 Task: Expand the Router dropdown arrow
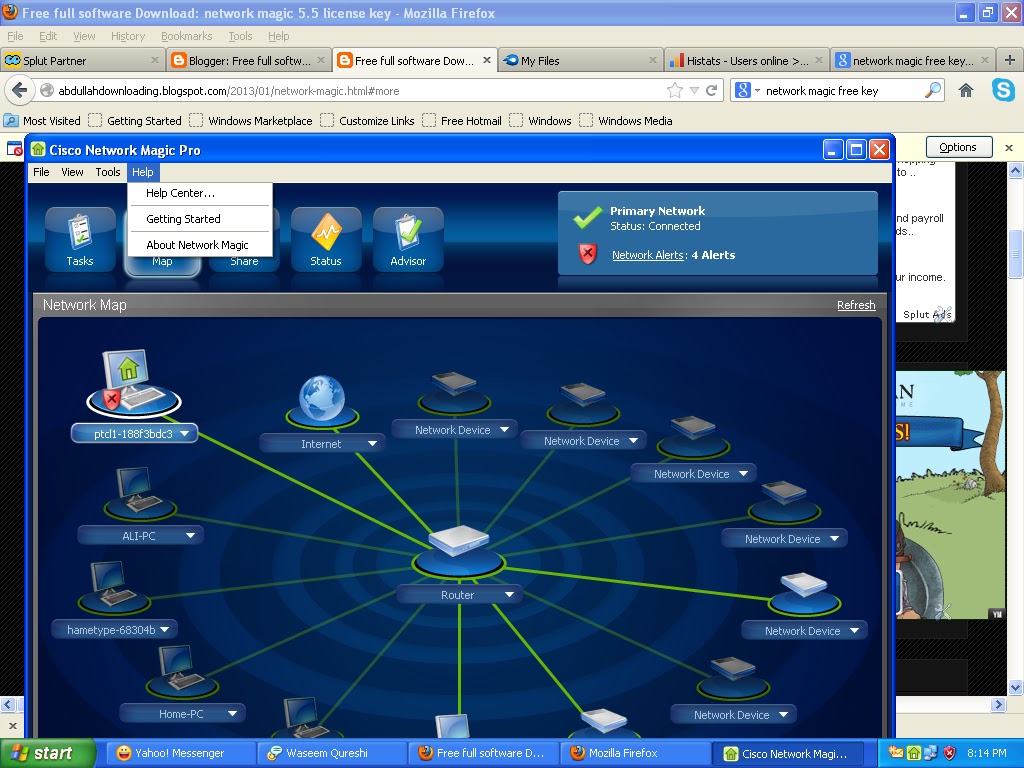click(509, 594)
